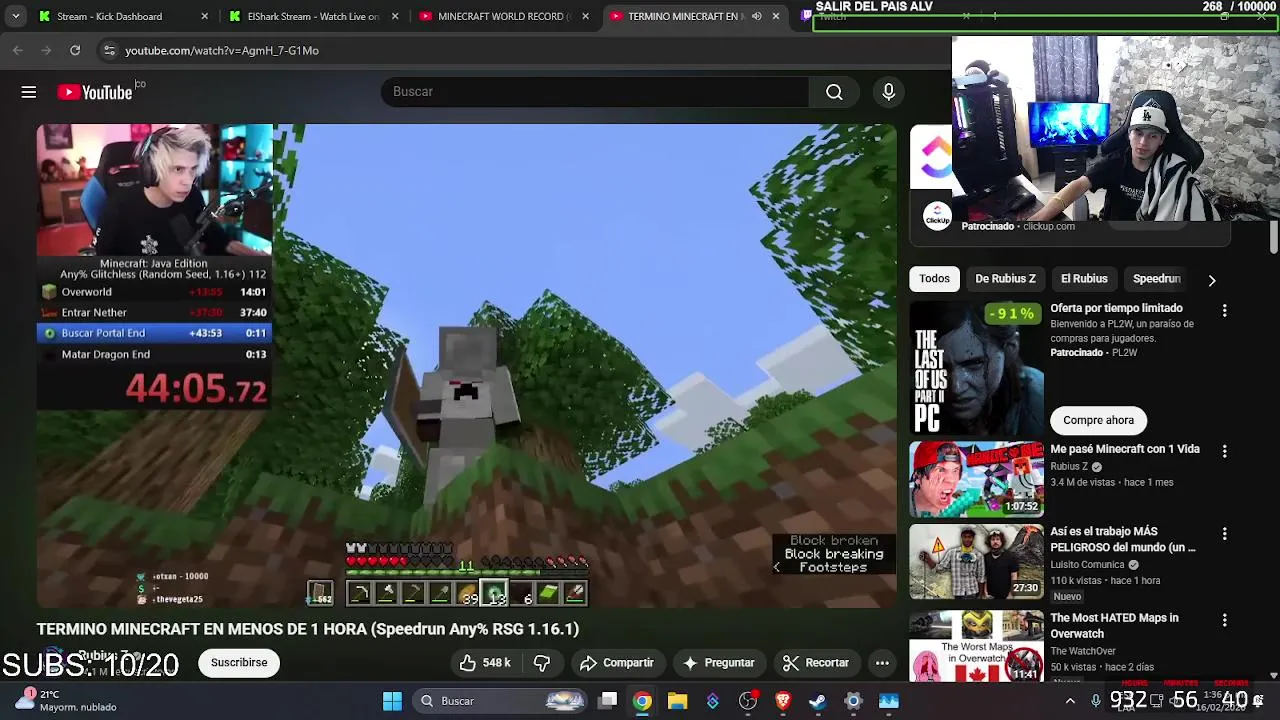Open Task View from the taskbar
Screen dimensions: 1280x720
pyautogui.click(x=608, y=701)
